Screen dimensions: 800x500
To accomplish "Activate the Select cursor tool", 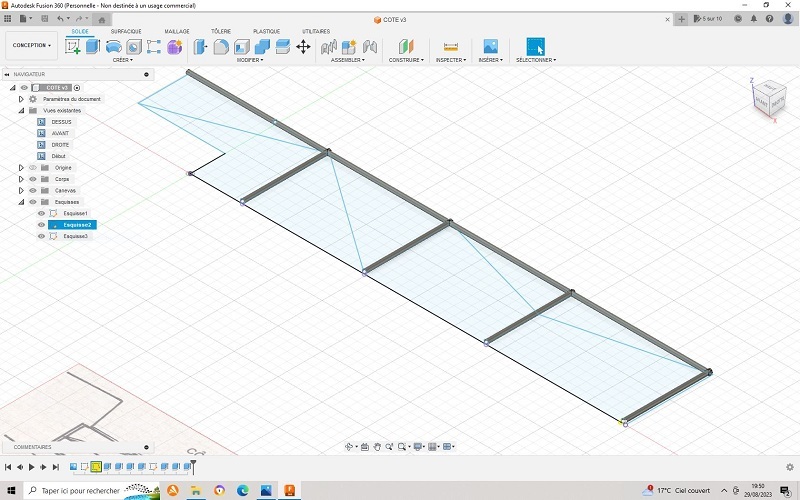I will pyautogui.click(x=535, y=46).
